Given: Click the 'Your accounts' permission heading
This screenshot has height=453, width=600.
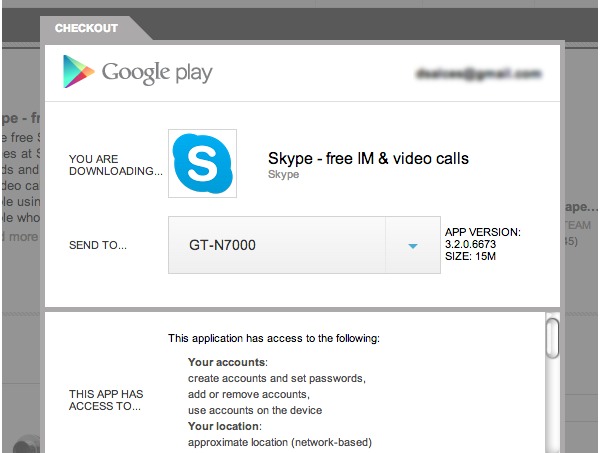Looking at the screenshot, I should [x=228, y=362].
